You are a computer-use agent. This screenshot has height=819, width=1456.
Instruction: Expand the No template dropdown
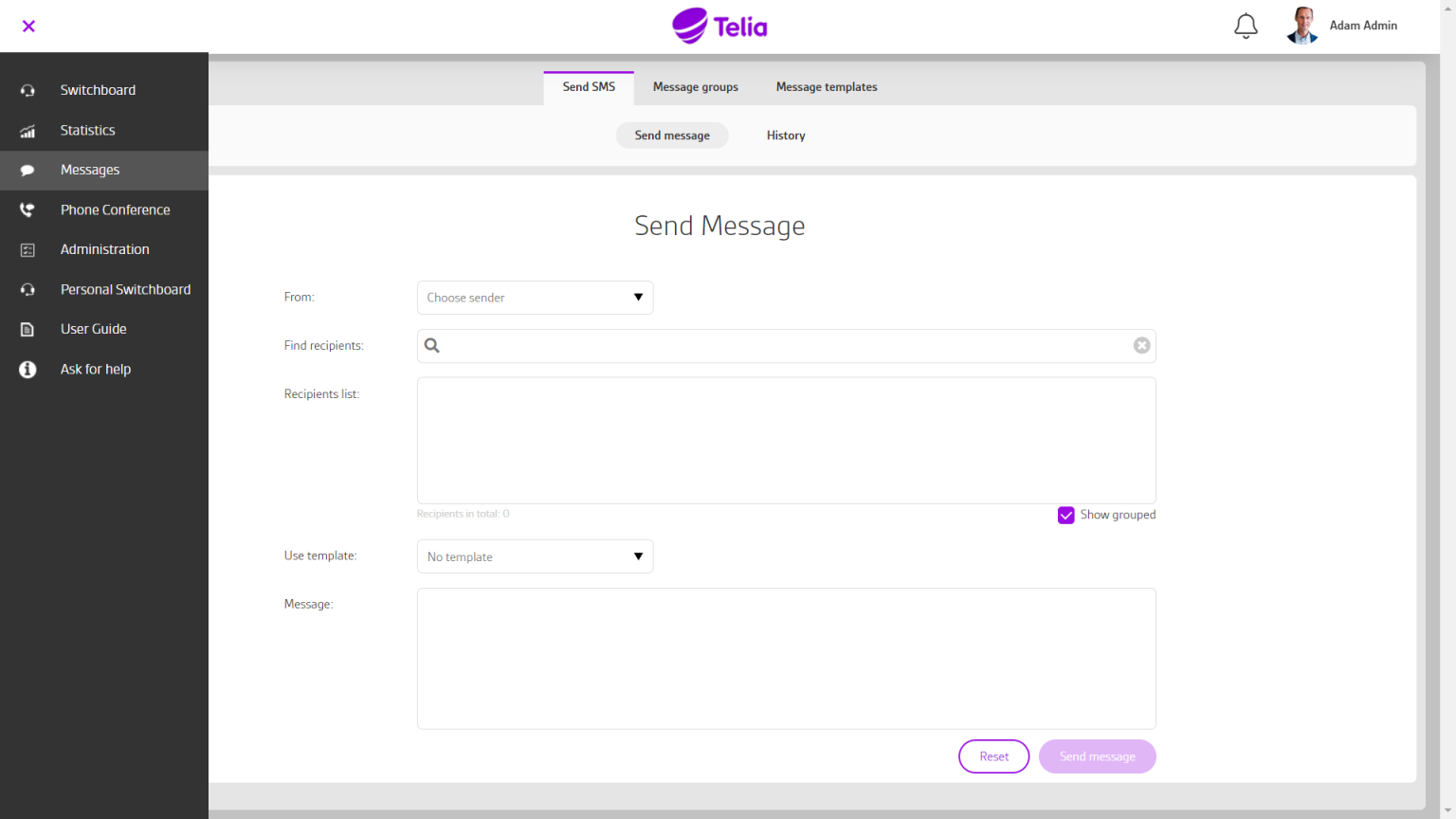coord(535,556)
